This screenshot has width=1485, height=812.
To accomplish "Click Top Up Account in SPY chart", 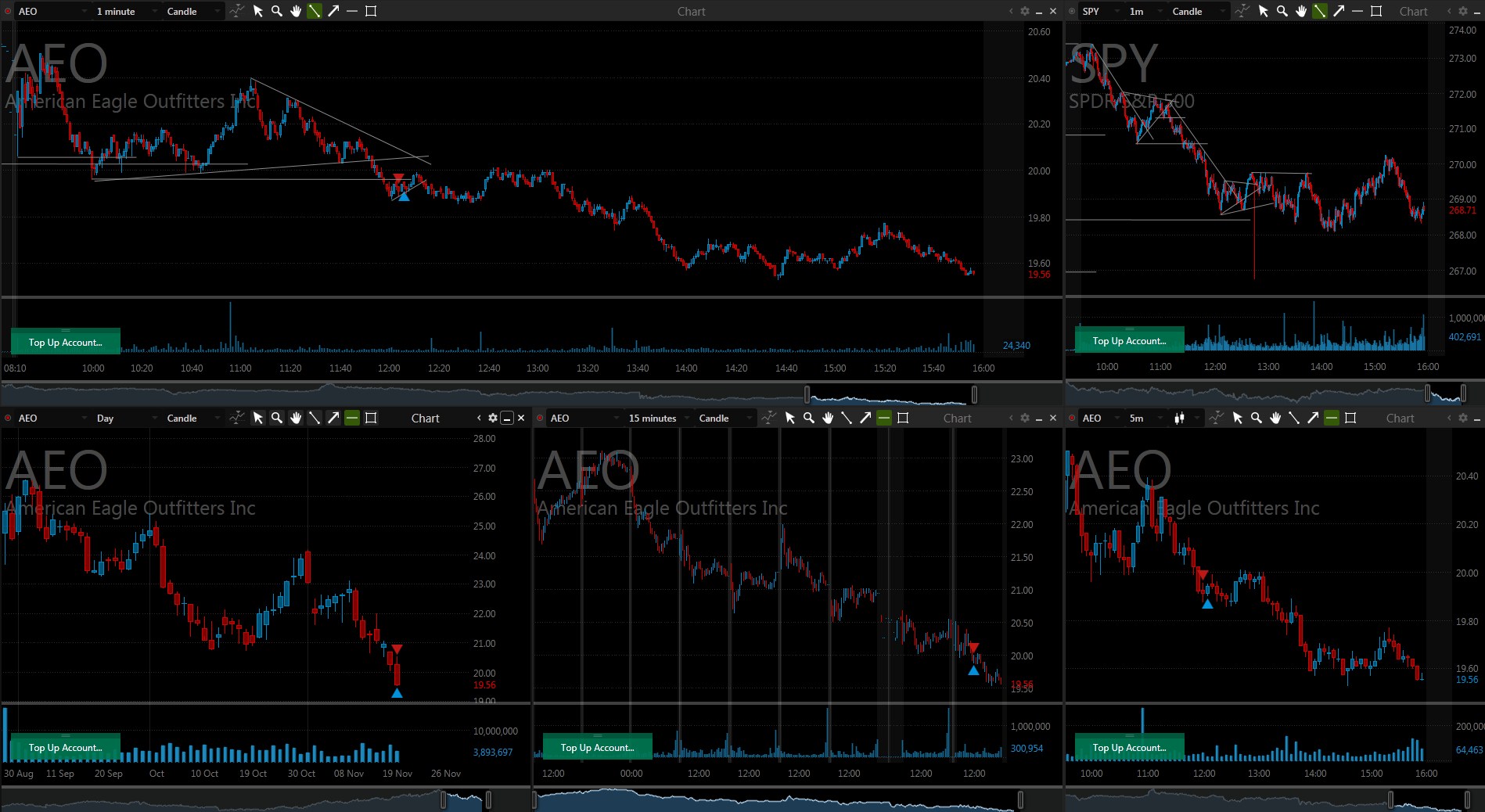I will click(1129, 340).
